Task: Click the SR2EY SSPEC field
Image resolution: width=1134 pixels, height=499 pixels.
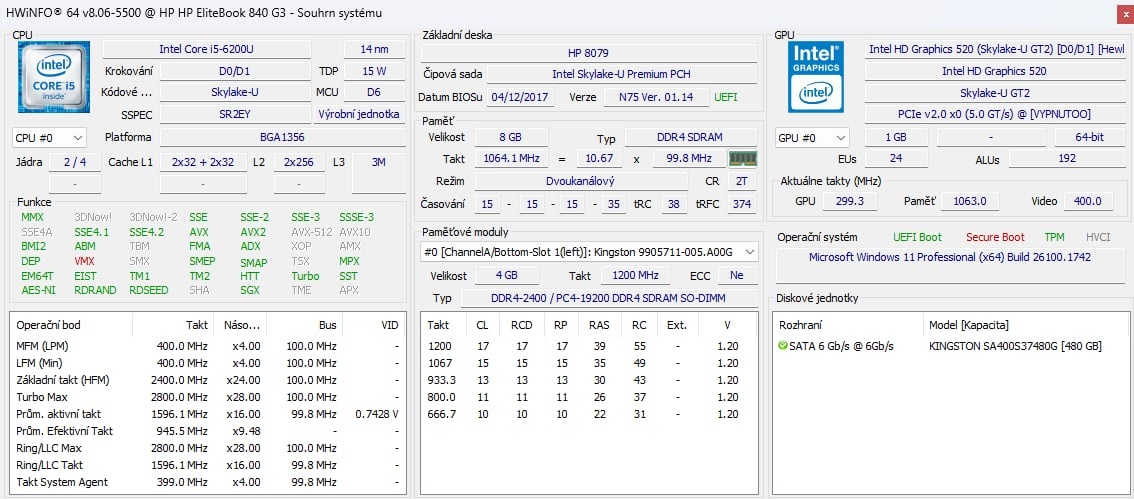Action: [x=235, y=114]
